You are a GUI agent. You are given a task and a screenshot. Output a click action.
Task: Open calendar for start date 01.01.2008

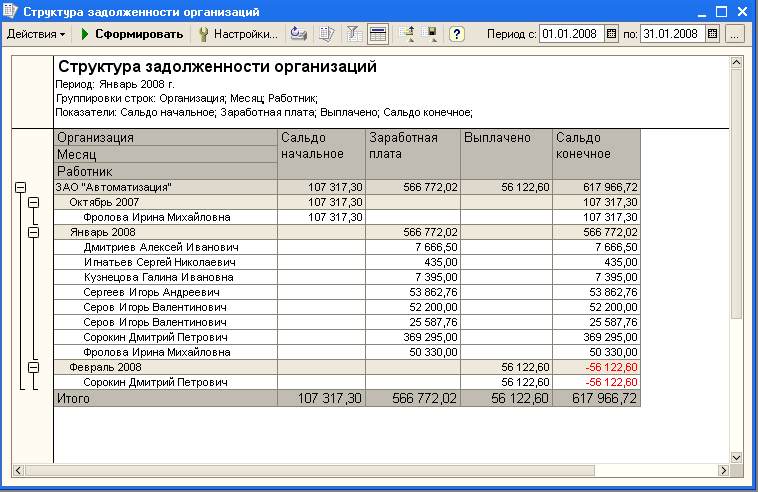click(x=612, y=34)
